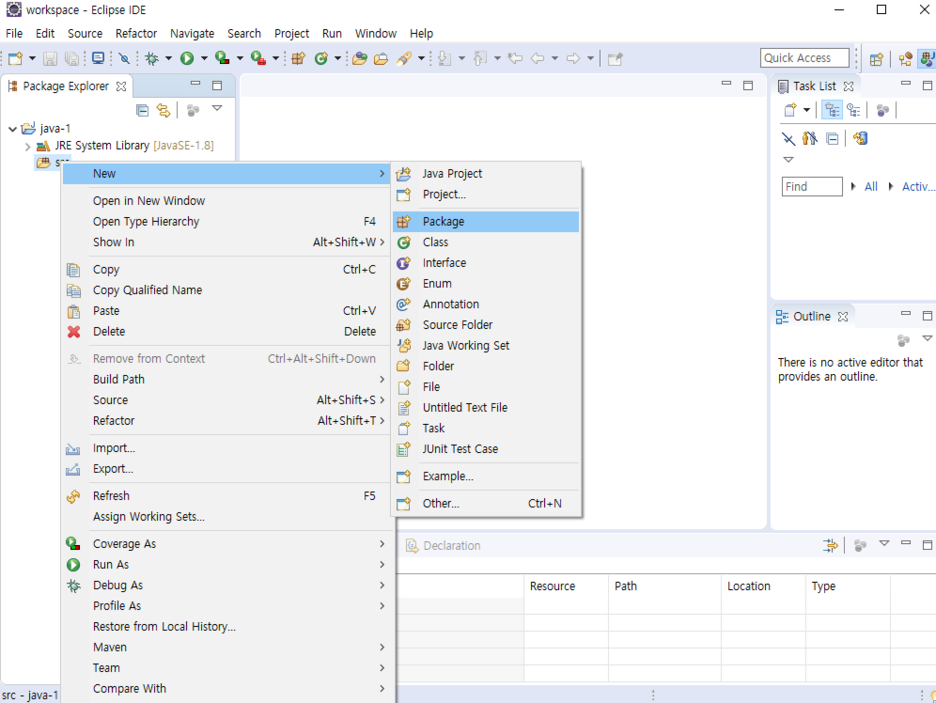Click the Last Edit Location toolbar icon
This screenshot has width=936, height=703.
(515, 58)
